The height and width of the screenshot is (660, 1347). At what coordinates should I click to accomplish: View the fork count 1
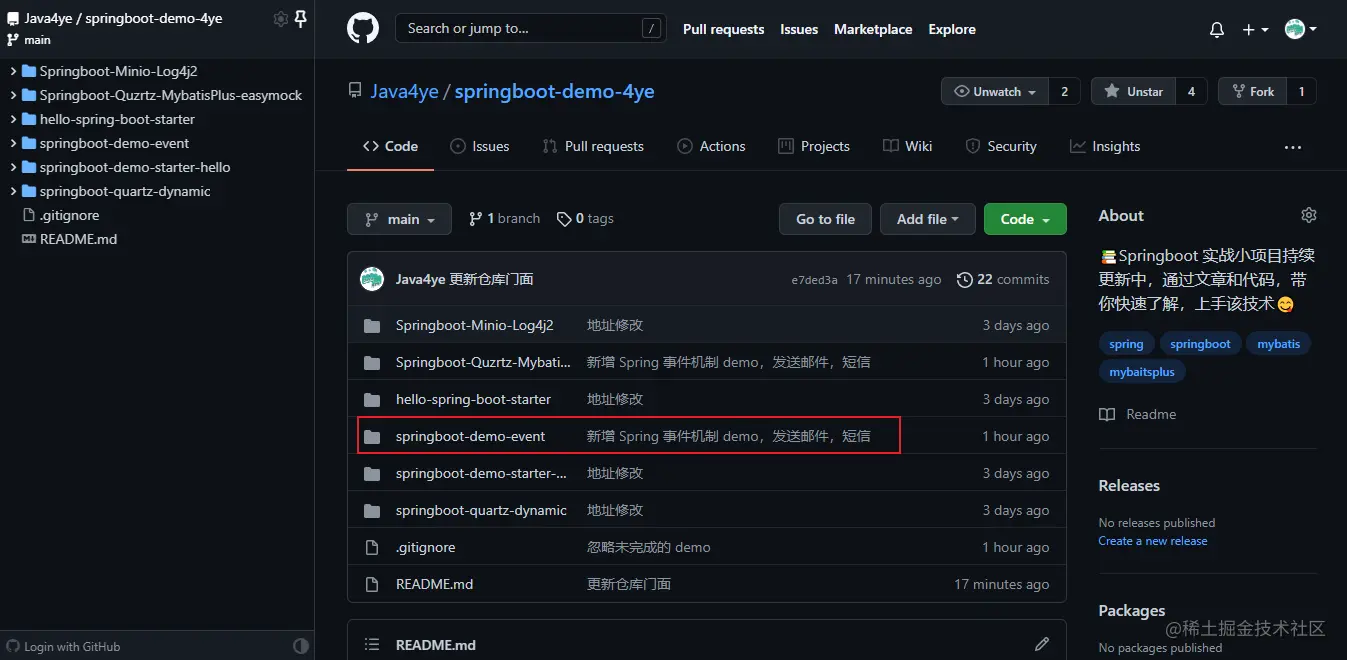(1301, 91)
